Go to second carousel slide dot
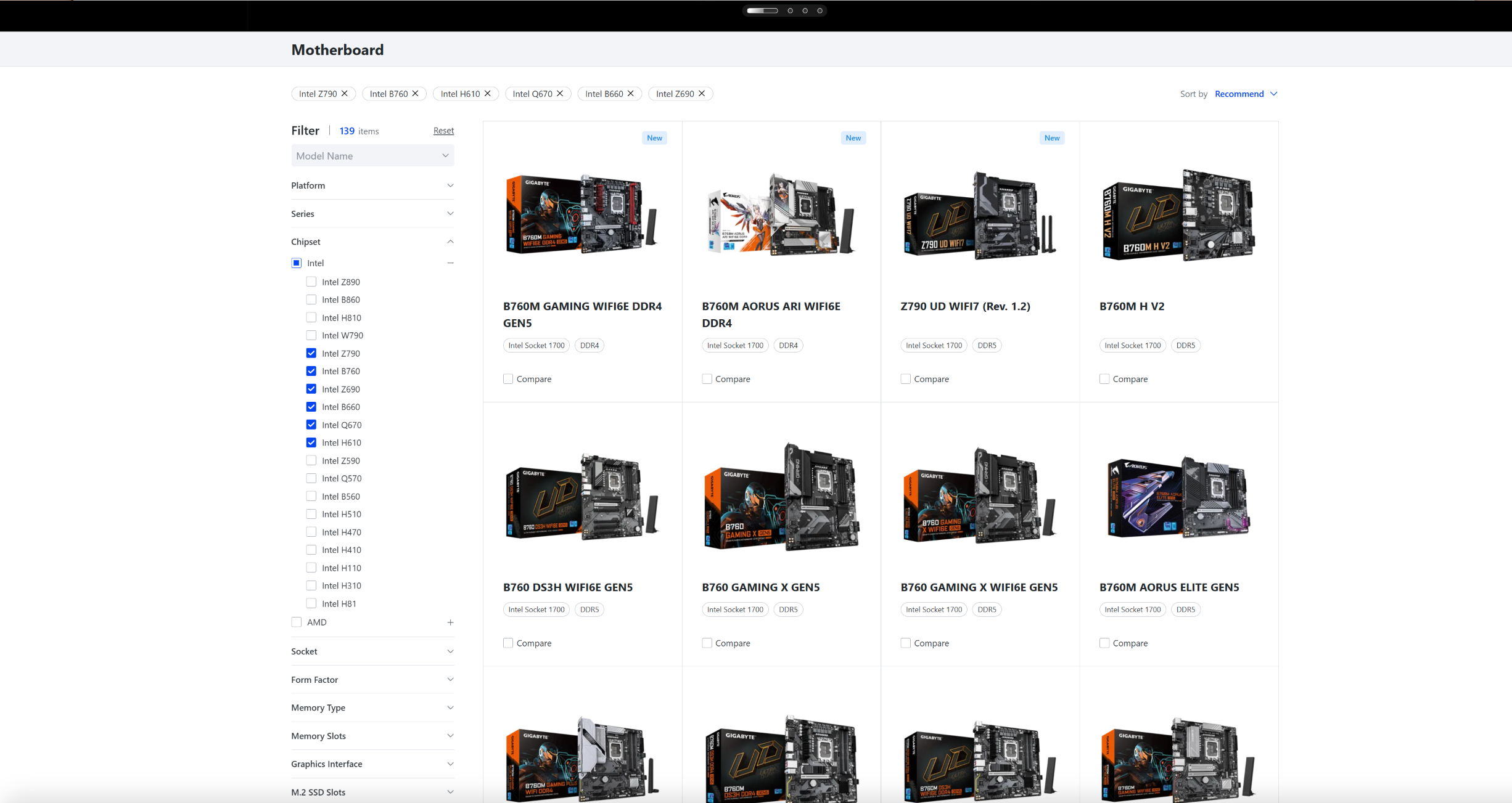 coord(790,10)
